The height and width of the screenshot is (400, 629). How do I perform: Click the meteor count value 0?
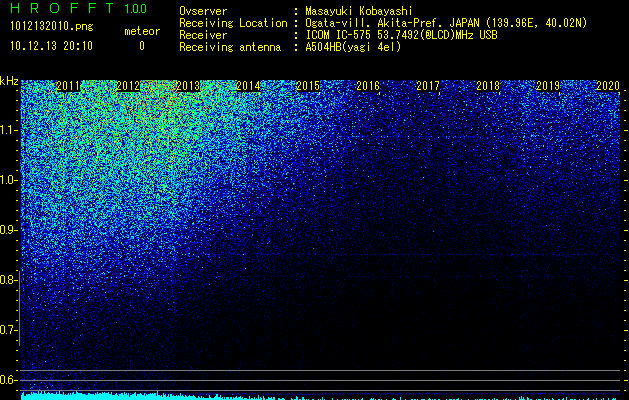pyautogui.click(x=142, y=46)
